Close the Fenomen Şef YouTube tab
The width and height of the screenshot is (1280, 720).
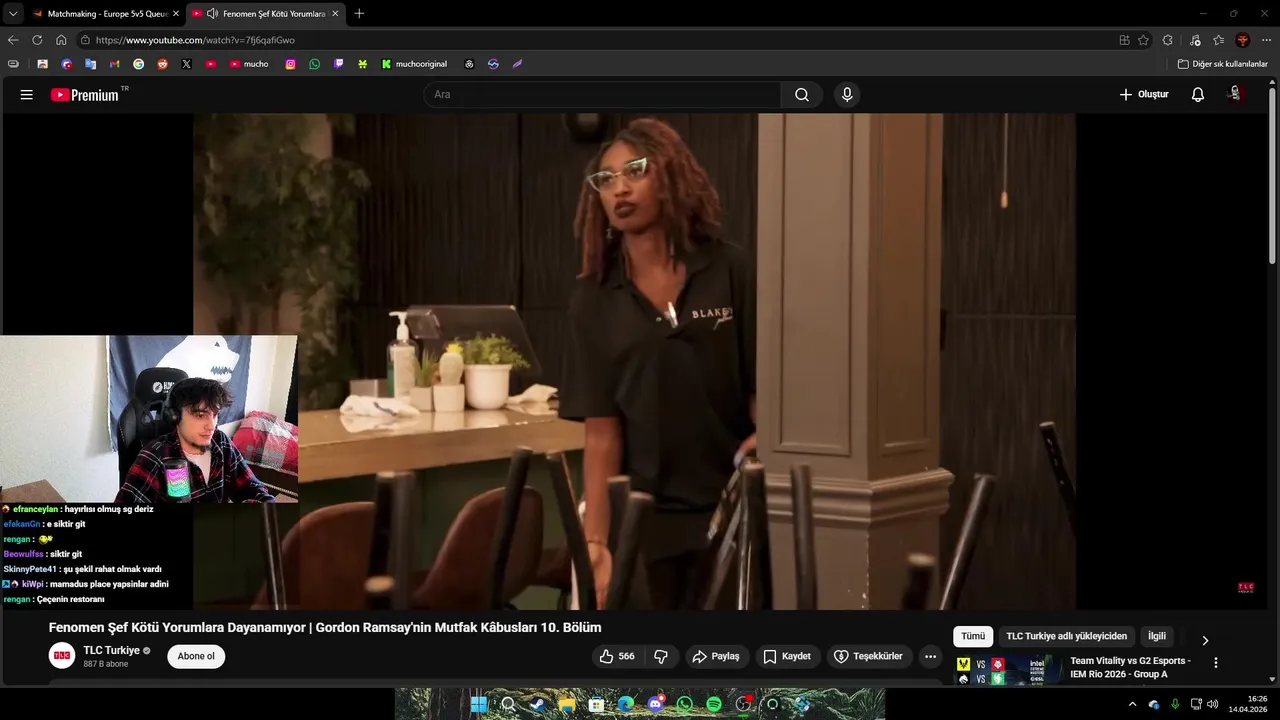(335, 14)
